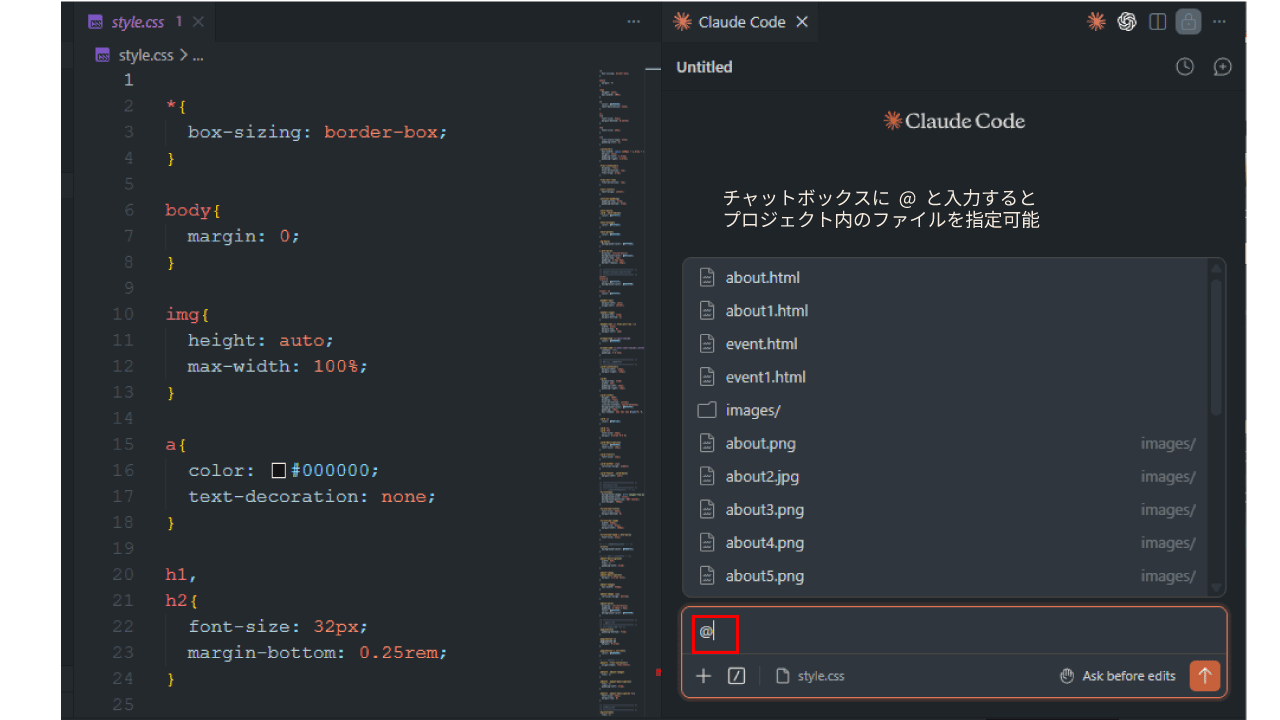This screenshot has width=1280, height=720.
Task: Select the Claude Code tab
Action: [x=741, y=22]
